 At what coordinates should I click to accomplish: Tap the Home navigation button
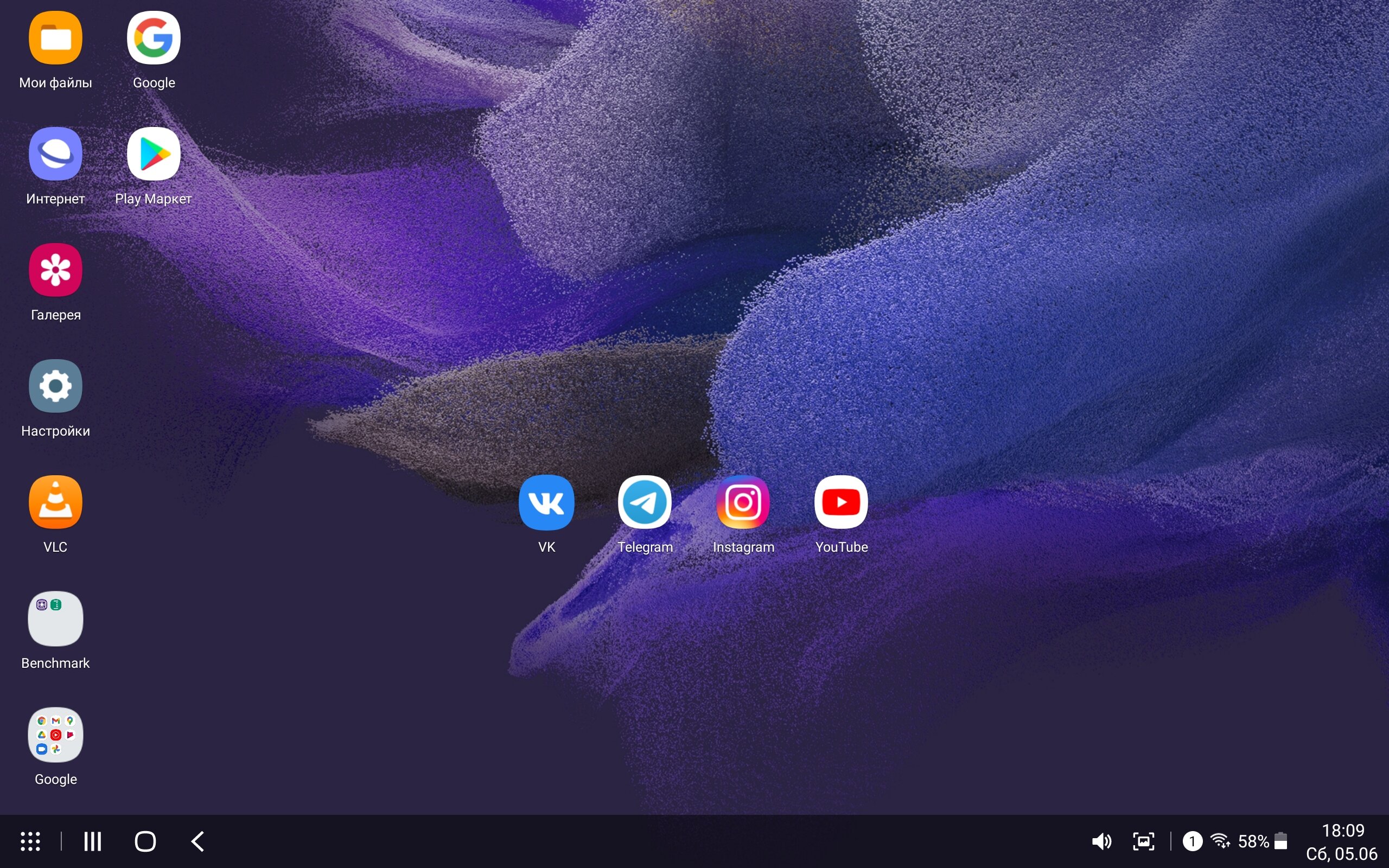(145, 841)
